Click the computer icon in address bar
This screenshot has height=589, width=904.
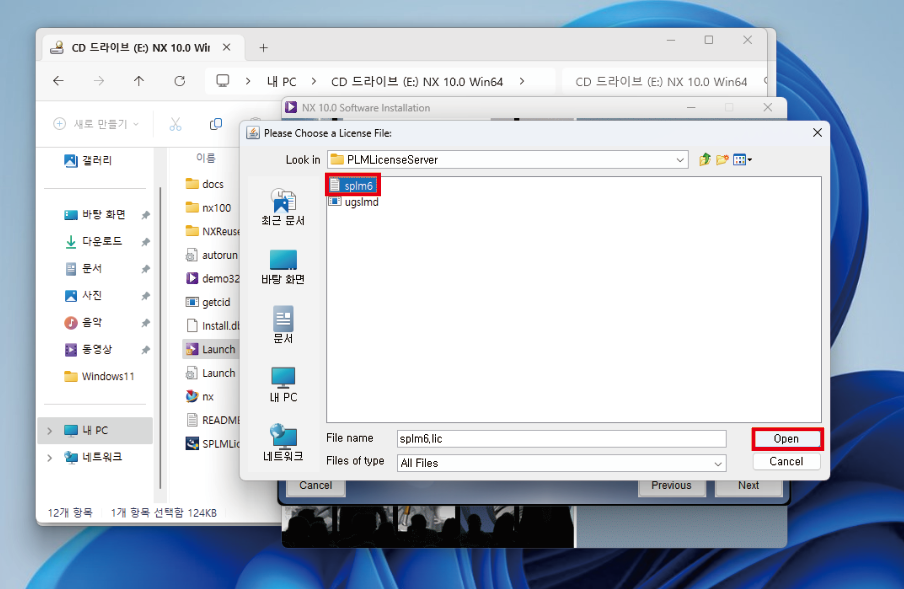(x=223, y=81)
